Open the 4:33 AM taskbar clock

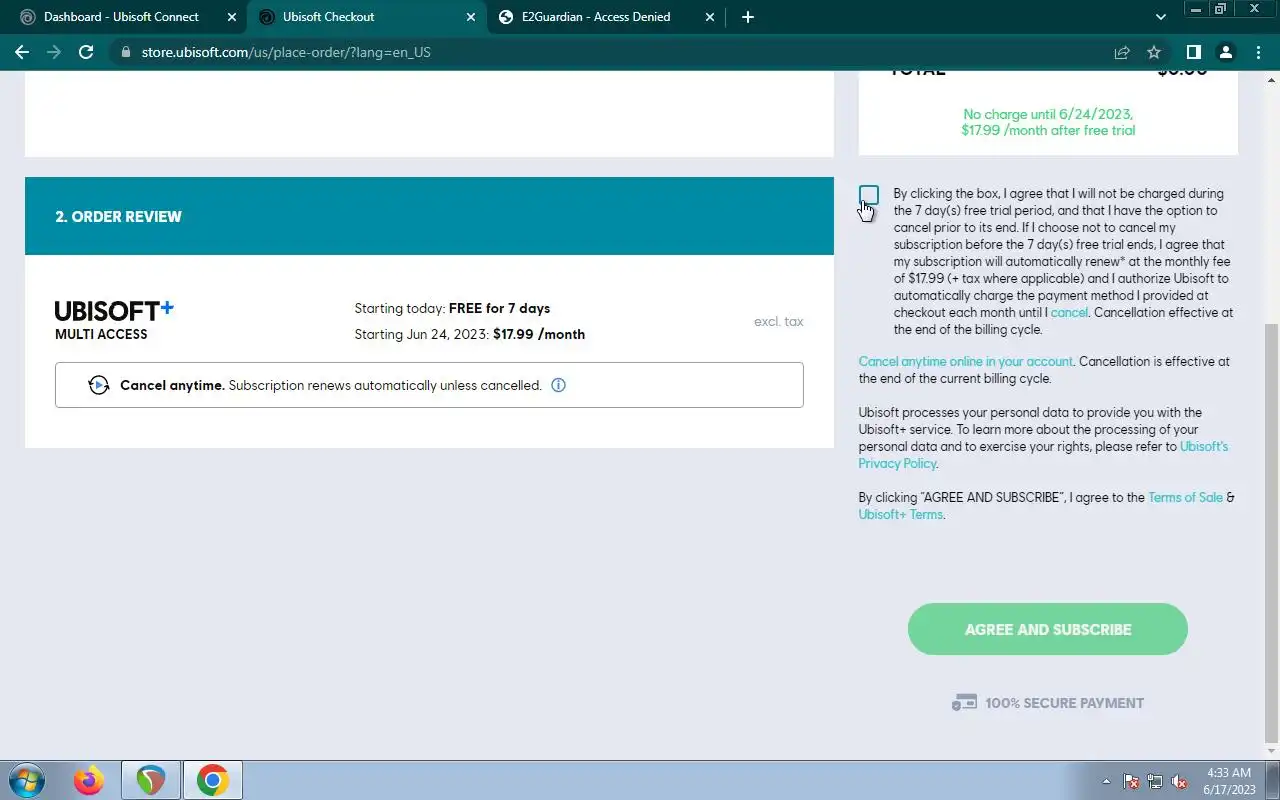click(1229, 781)
